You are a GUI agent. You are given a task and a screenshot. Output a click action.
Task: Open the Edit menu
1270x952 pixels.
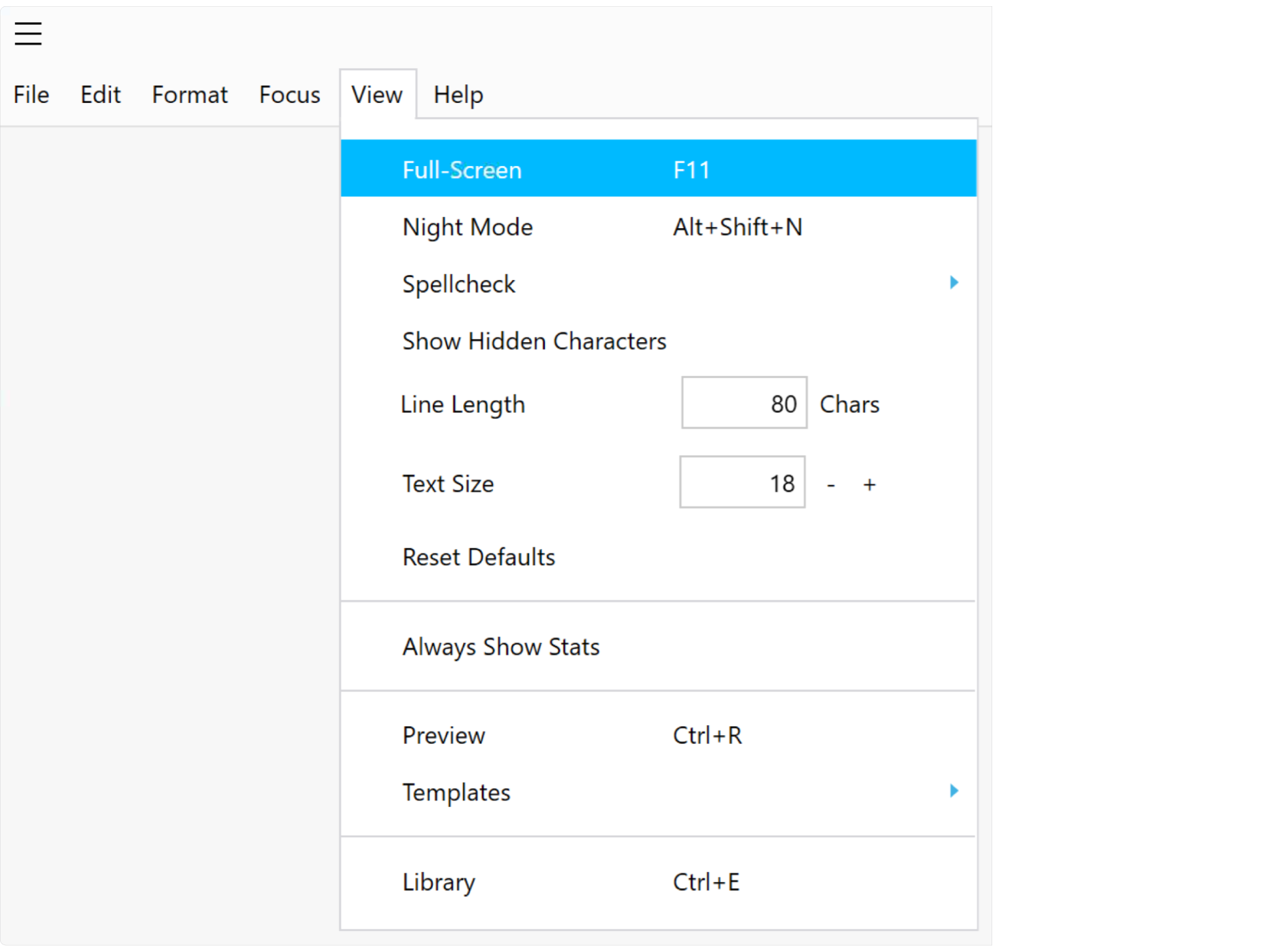click(x=100, y=95)
